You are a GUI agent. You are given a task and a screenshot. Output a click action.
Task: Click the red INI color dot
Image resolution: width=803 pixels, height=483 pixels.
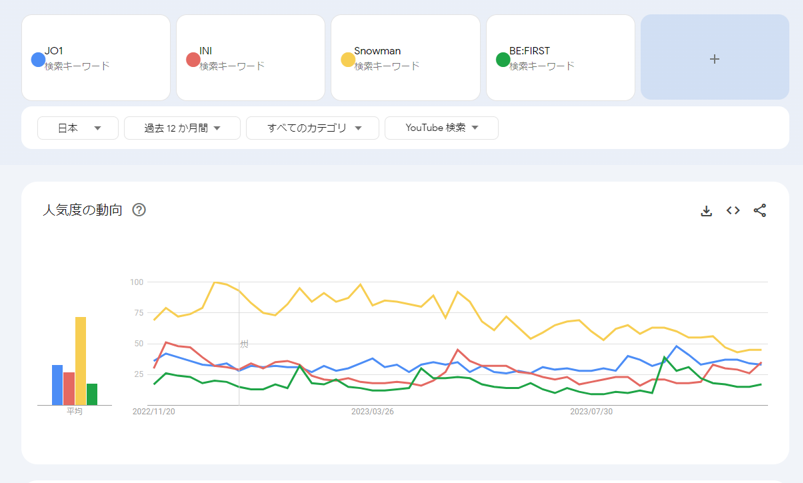[x=193, y=59]
